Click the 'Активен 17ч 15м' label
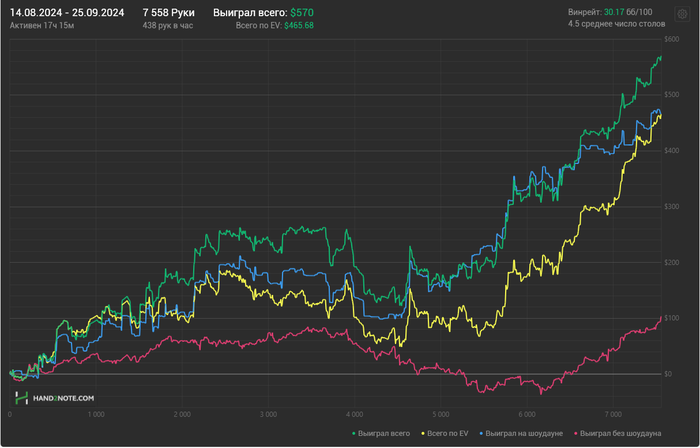 pos(42,25)
